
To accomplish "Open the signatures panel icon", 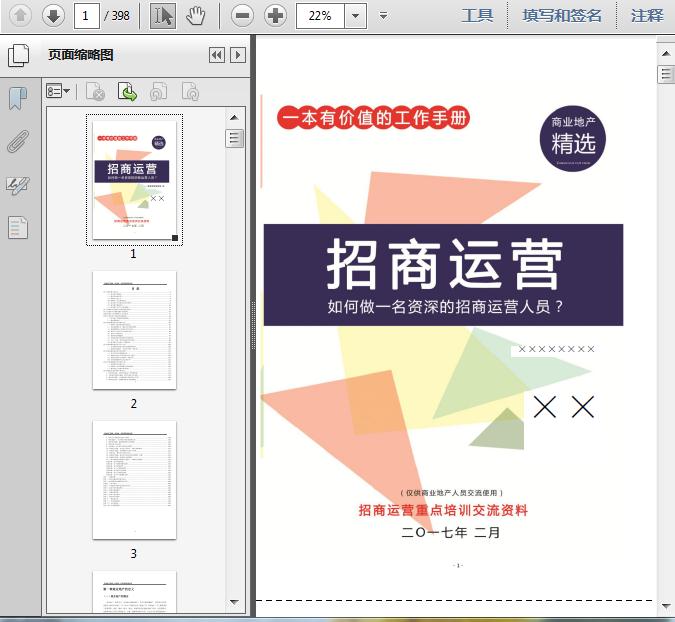I will click(18, 186).
